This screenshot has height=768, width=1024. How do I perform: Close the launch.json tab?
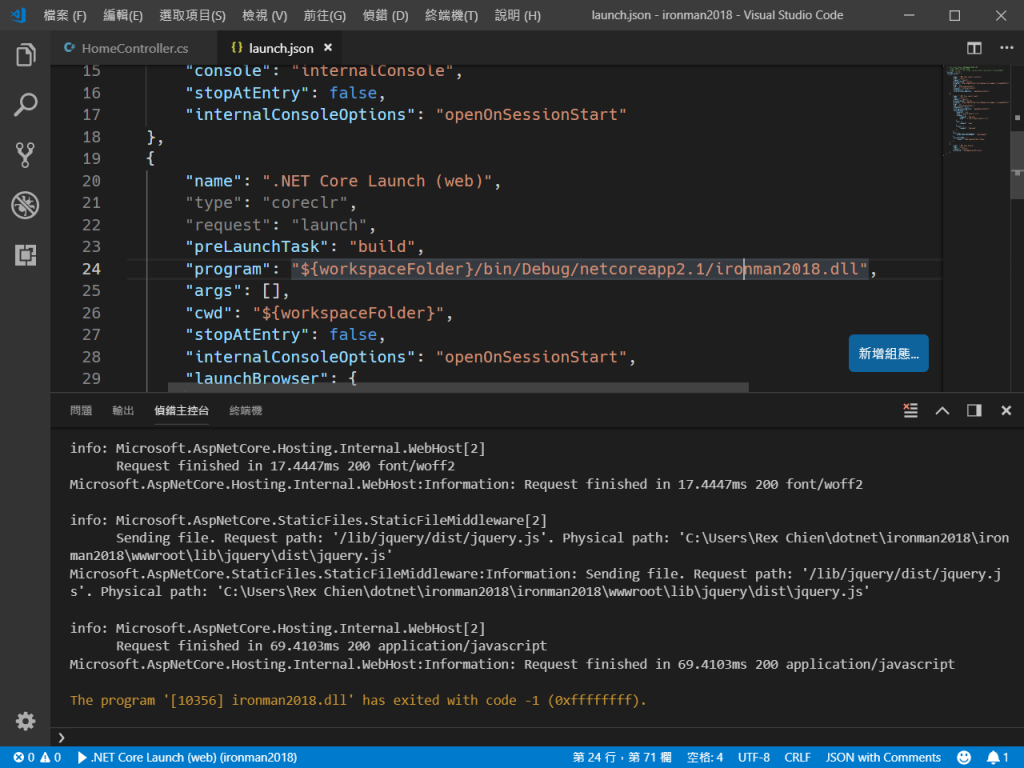[328, 48]
